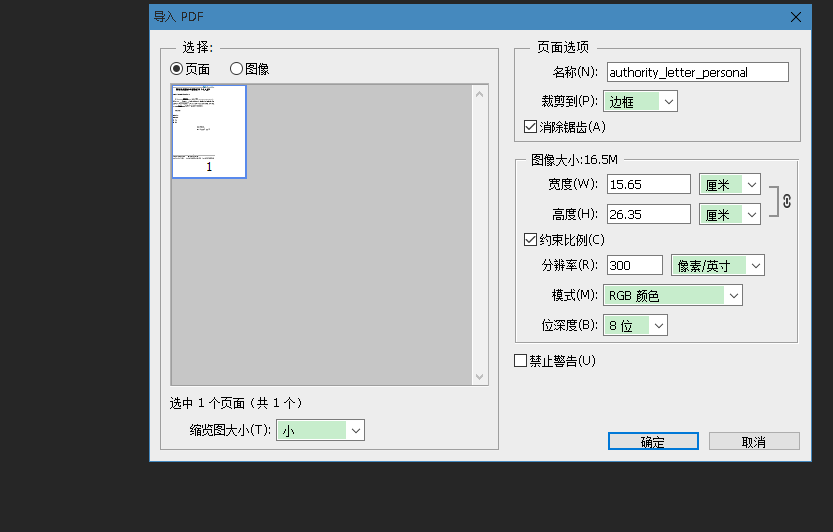The width and height of the screenshot is (833, 532).
Task: Toggle the 约束比例 checkbox
Action: click(530, 240)
